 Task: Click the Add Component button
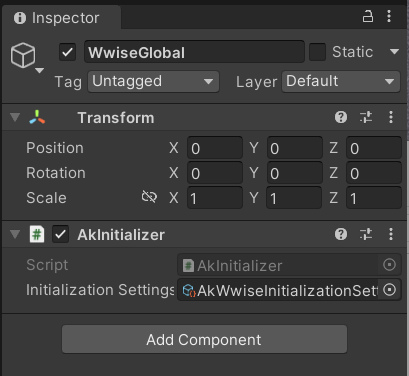tap(204, 339)
